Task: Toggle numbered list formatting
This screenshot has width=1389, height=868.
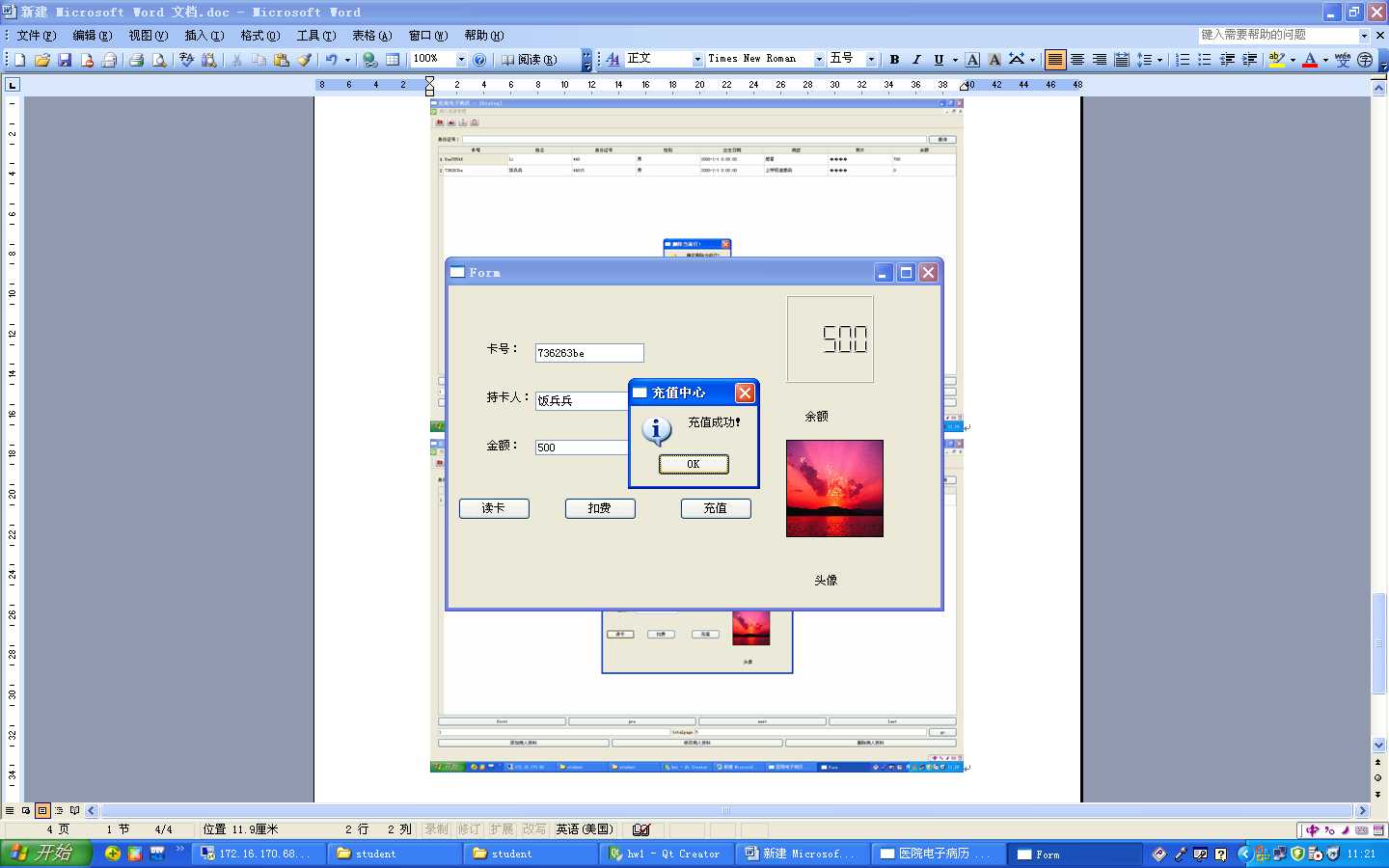Action: pos(1183,60)
